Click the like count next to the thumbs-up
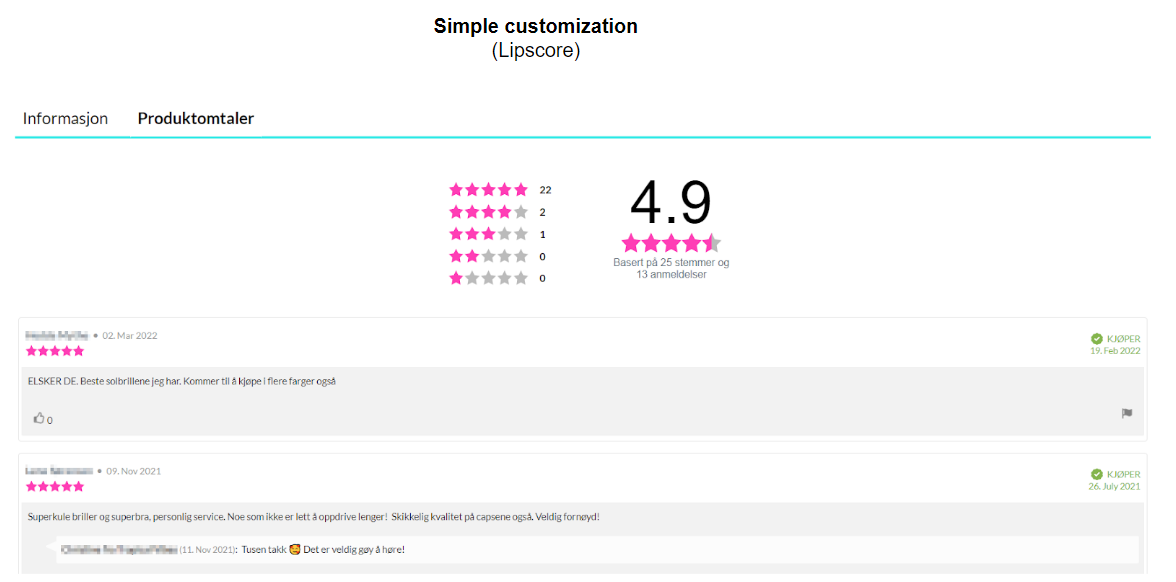 coord(50,421)
